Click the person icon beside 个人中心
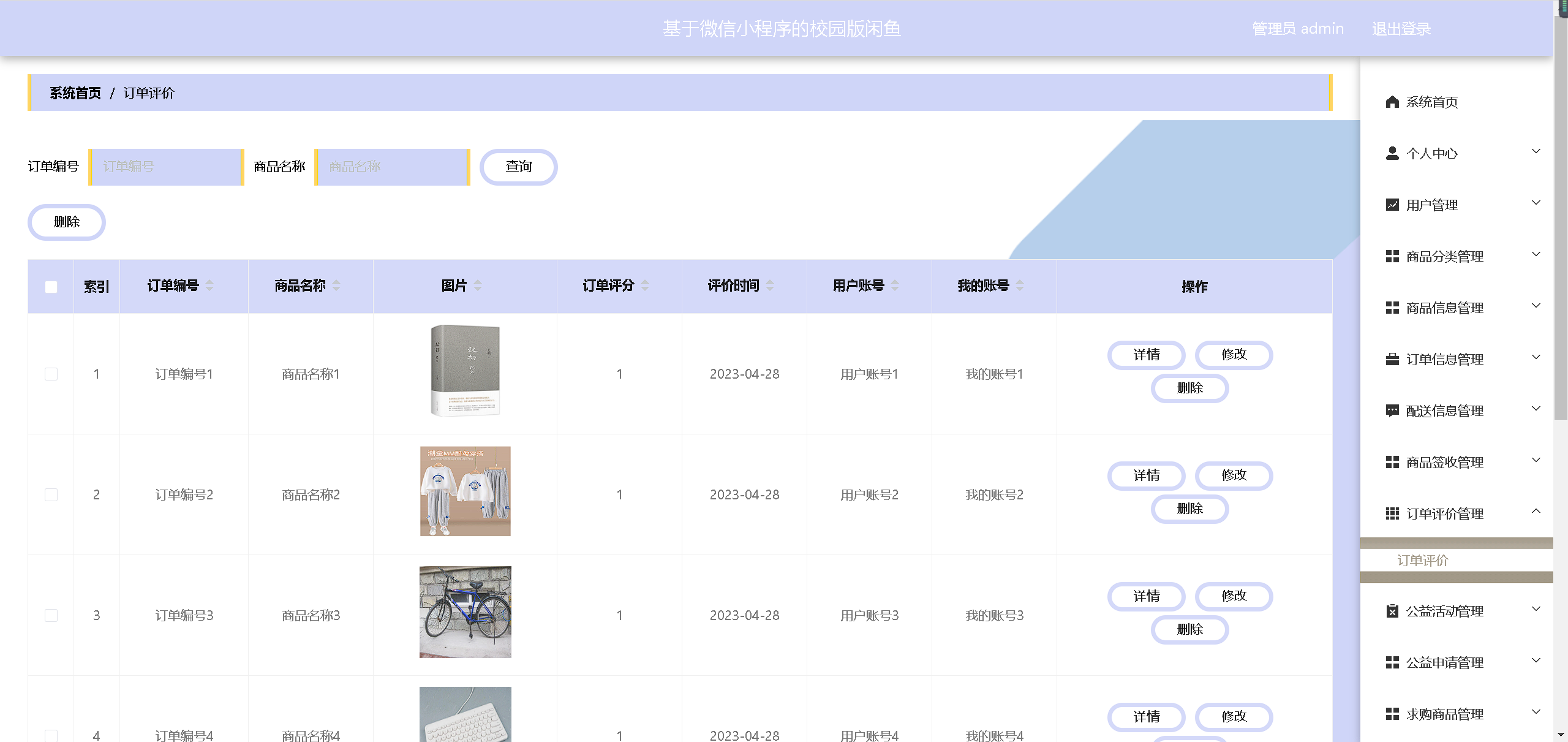Image resolution: width=1568 pixels, height=742 pixels. [x=1392, y=153]
